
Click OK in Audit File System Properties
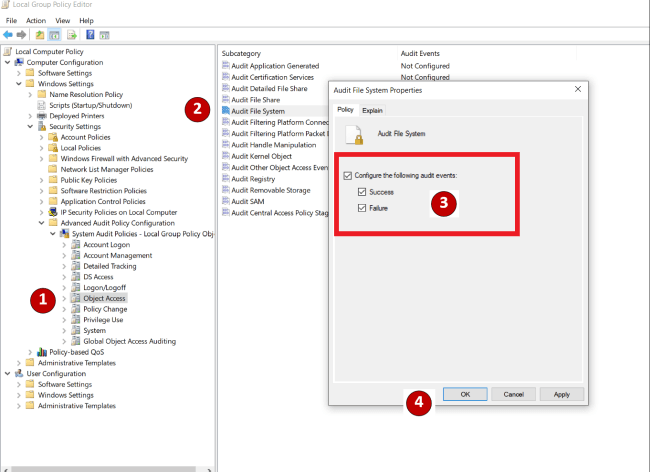click(465, 394)
